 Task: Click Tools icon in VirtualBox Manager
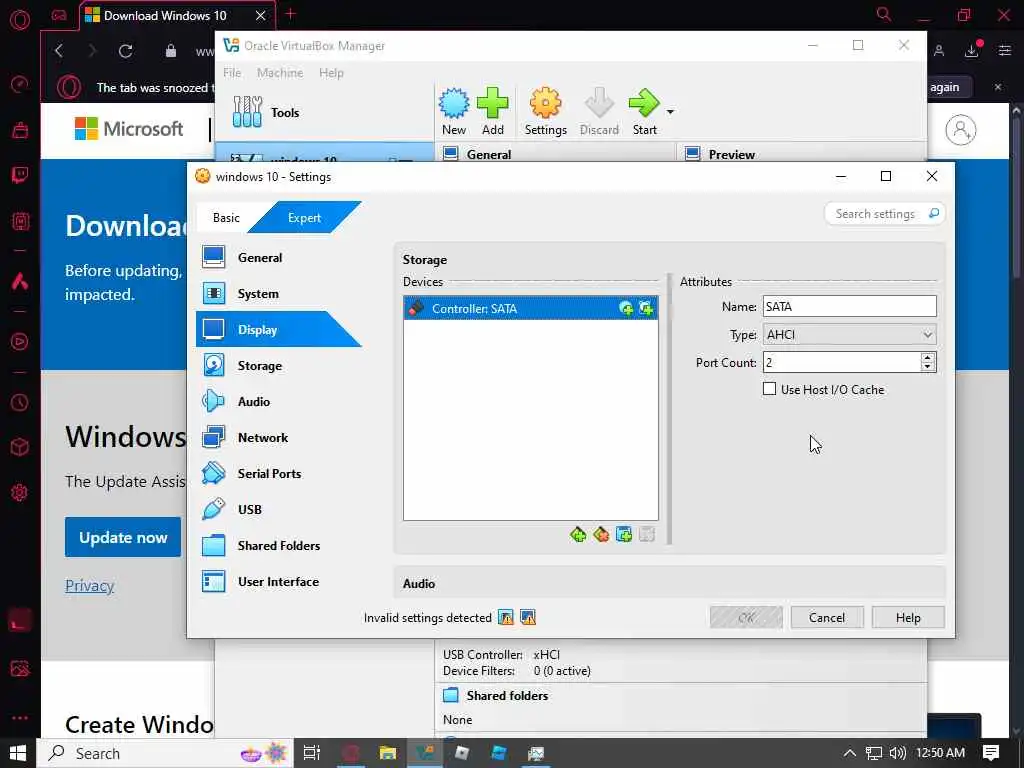(248, 112)
